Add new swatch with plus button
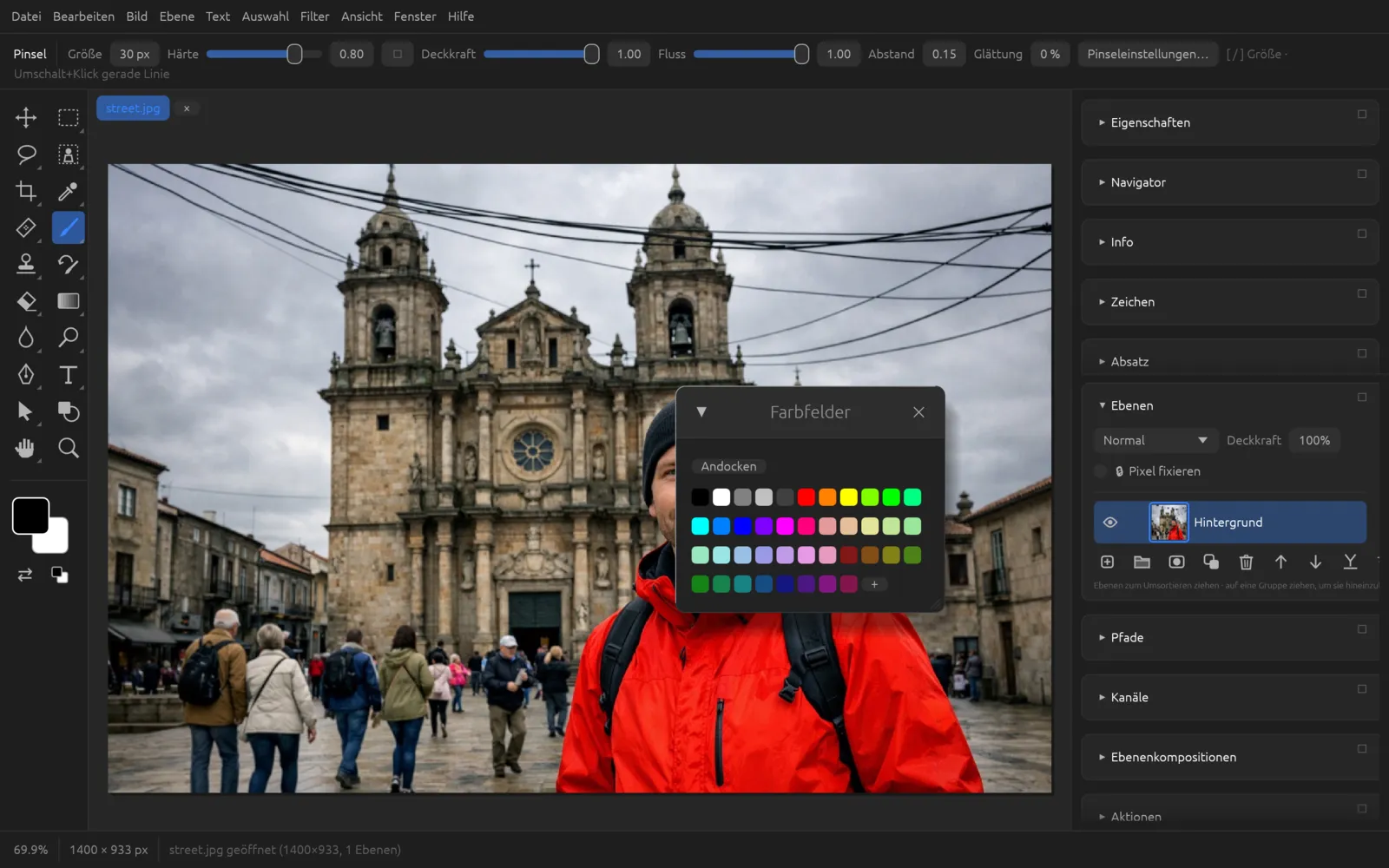1389x868 pixels. click(x=874, y=584)
